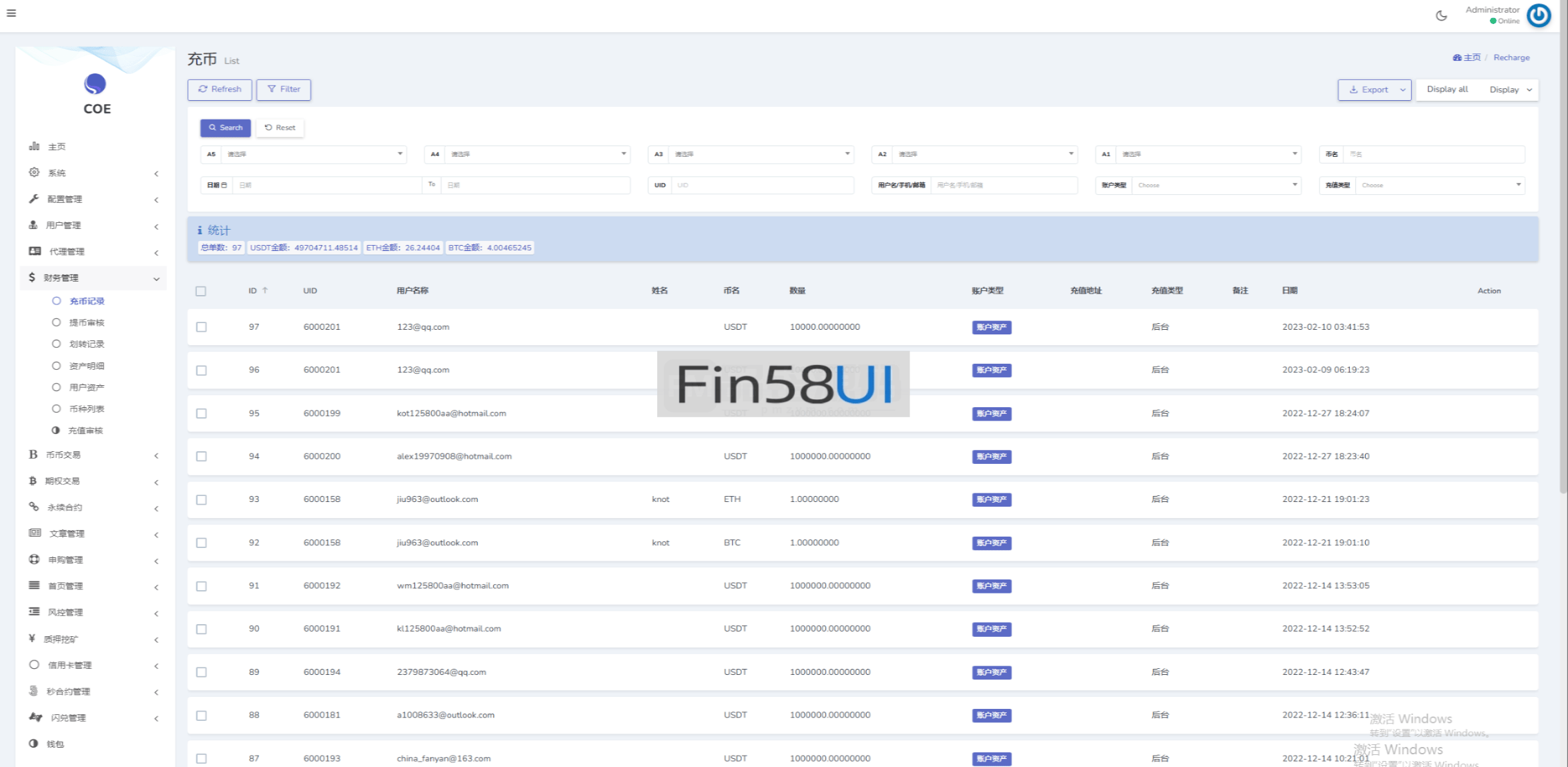Click the 财务管理 dollar sign icon
The width and height of the screenshot is (1568, 767).
click(x=31, y=277)
